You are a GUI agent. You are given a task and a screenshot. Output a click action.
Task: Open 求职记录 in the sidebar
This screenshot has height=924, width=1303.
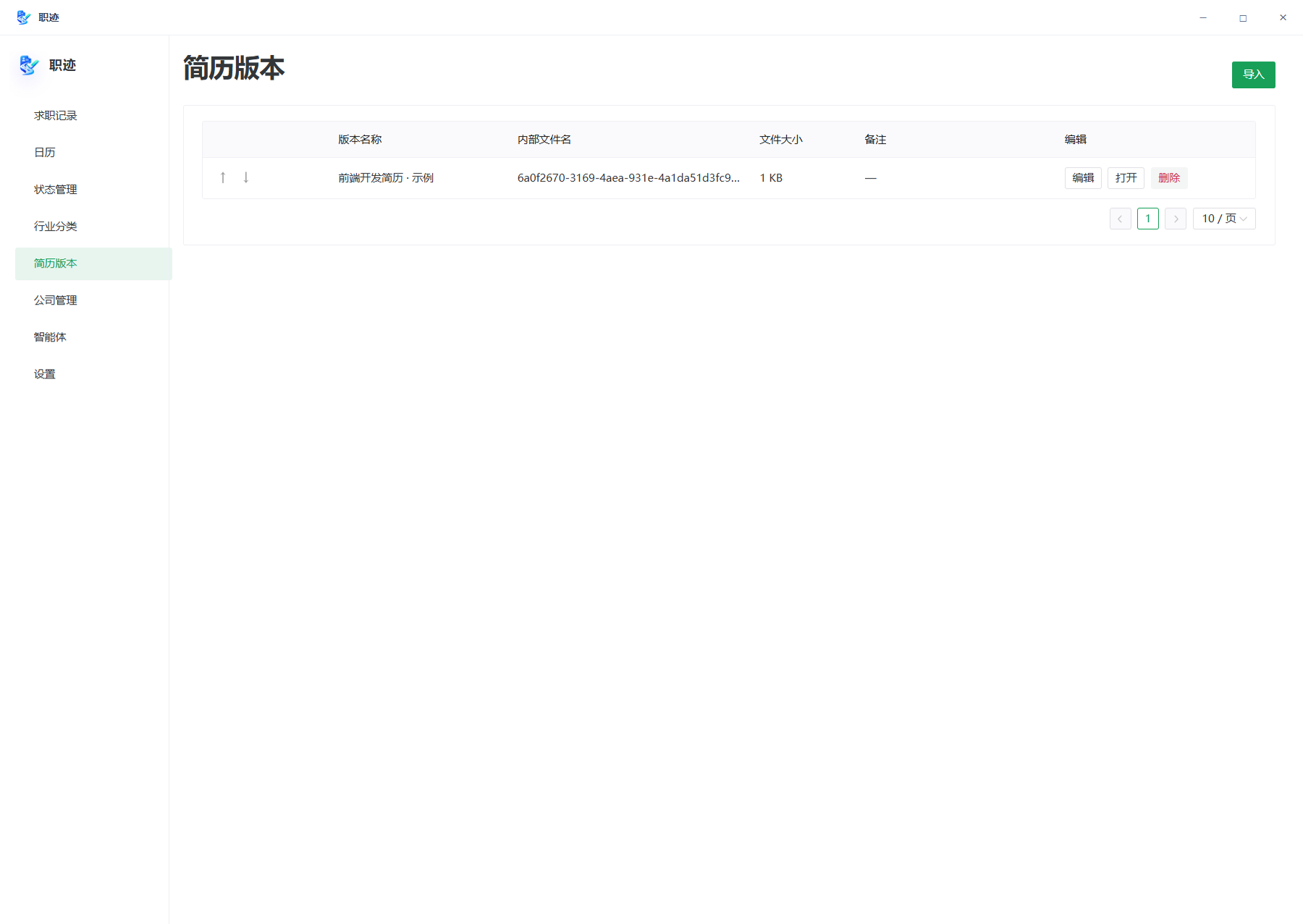93,116
